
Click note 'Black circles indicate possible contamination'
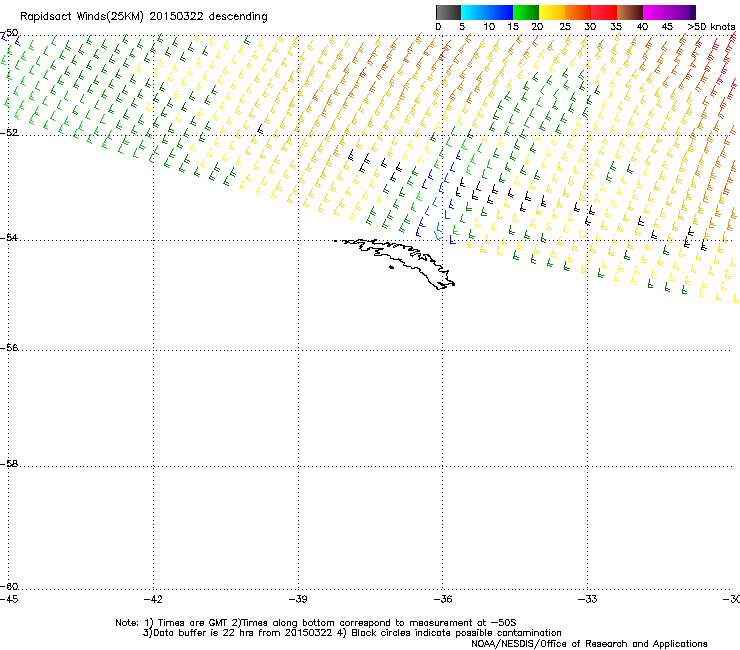(x=456, y=633)
